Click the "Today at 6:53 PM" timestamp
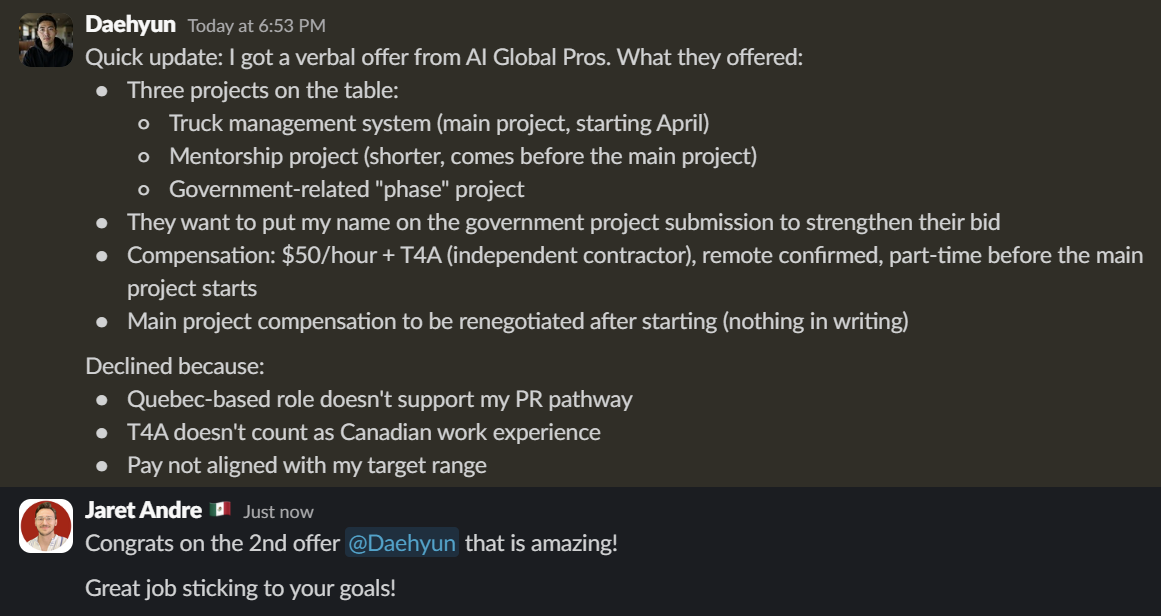This screenshot has height=616, width=1161. pos(256,26)
